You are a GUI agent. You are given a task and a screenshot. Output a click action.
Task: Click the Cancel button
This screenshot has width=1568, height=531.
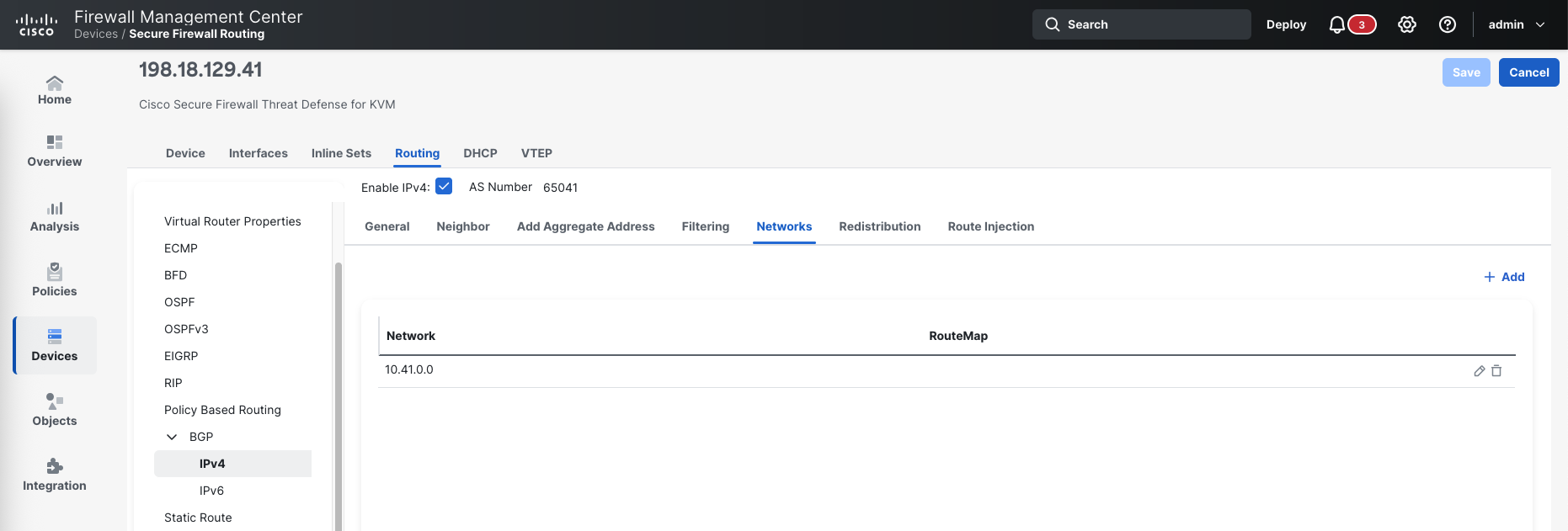coord(1528,72)
